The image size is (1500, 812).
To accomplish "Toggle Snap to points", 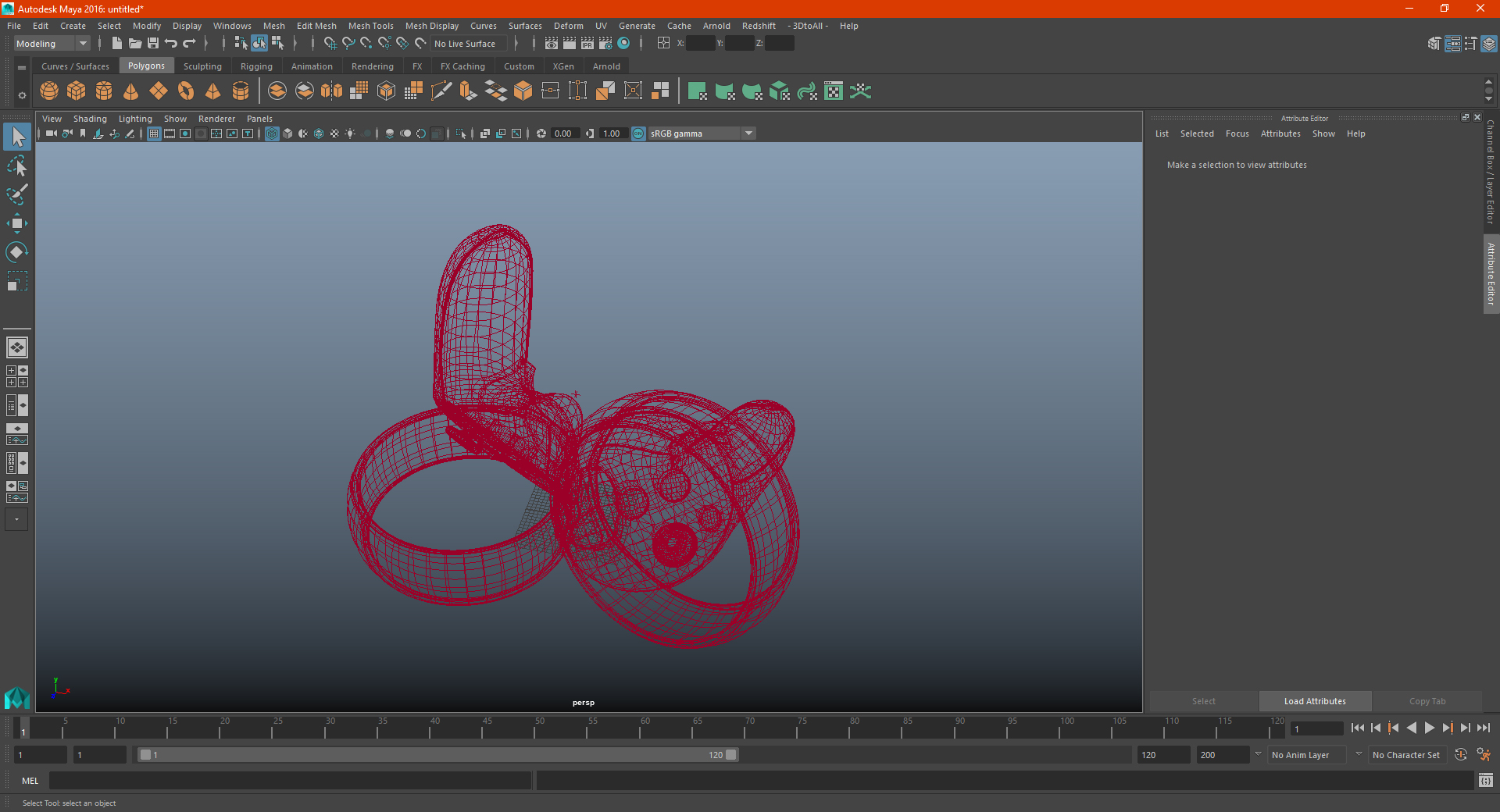I will [x=366, y=44].
